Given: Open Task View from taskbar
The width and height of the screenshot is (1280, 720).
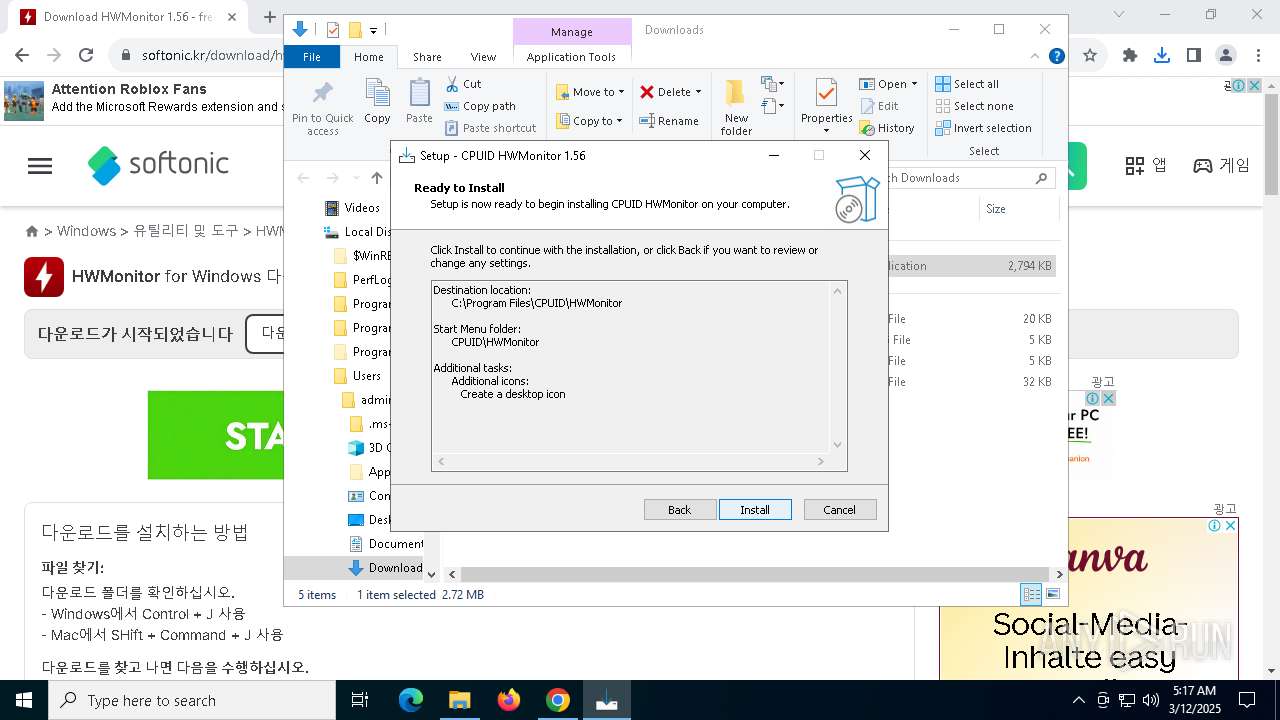Looking at the screenshot, I should (x=360, y=700).
